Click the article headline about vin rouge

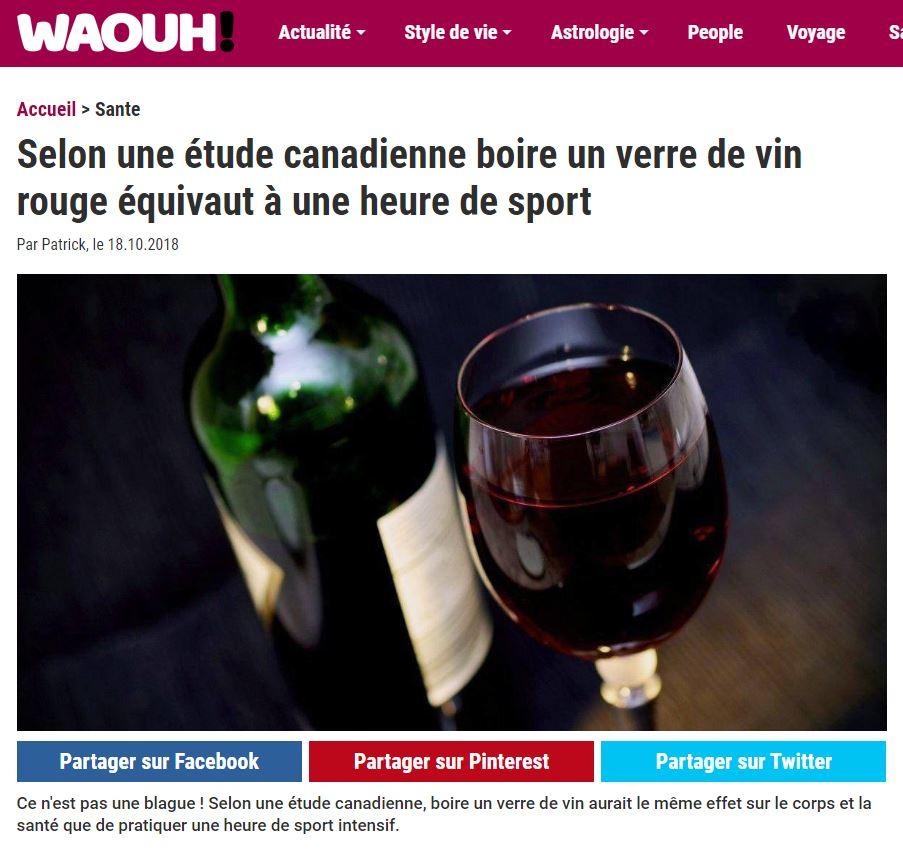coord(409,178)
